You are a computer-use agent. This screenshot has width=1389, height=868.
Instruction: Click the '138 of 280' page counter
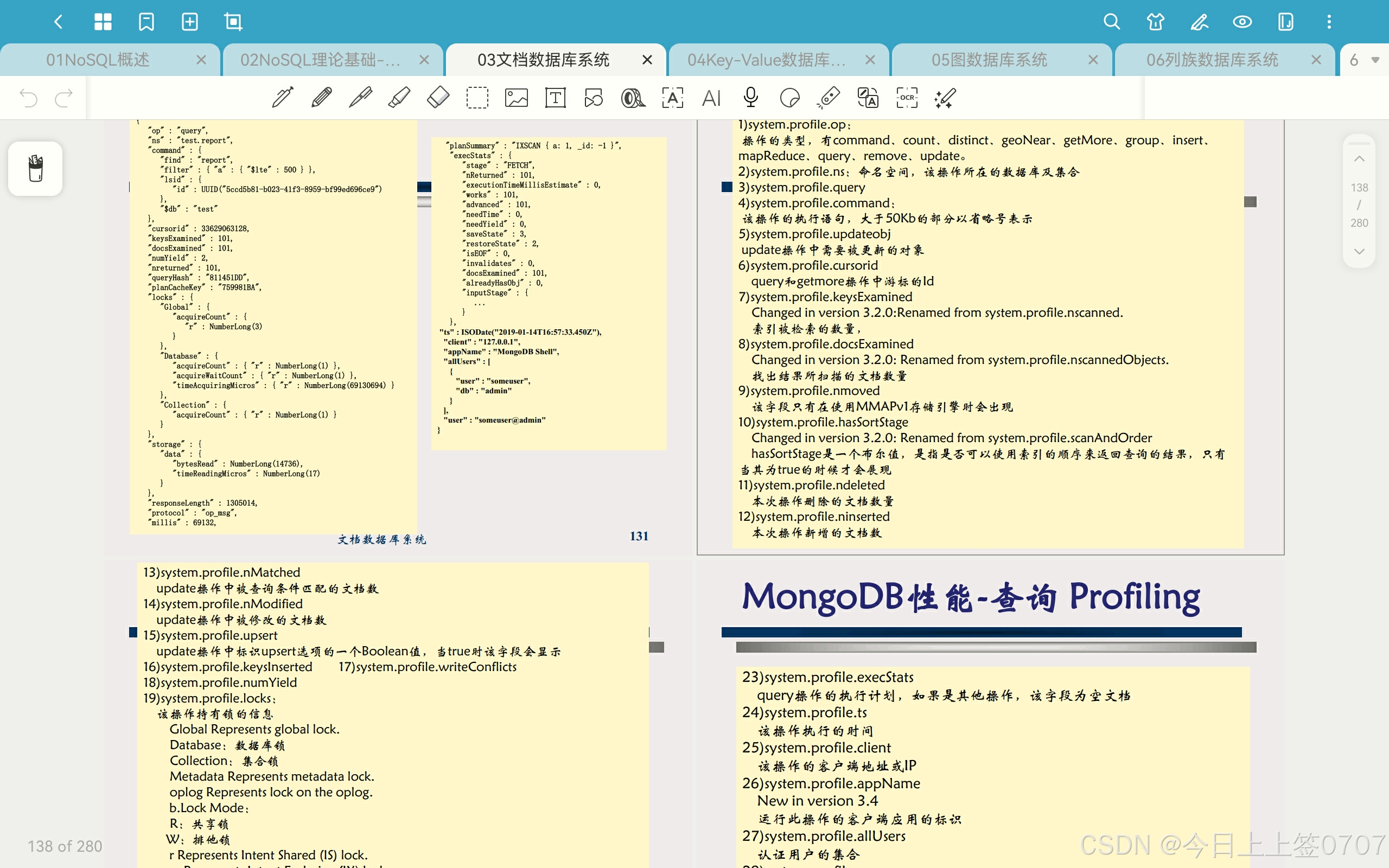65,846
